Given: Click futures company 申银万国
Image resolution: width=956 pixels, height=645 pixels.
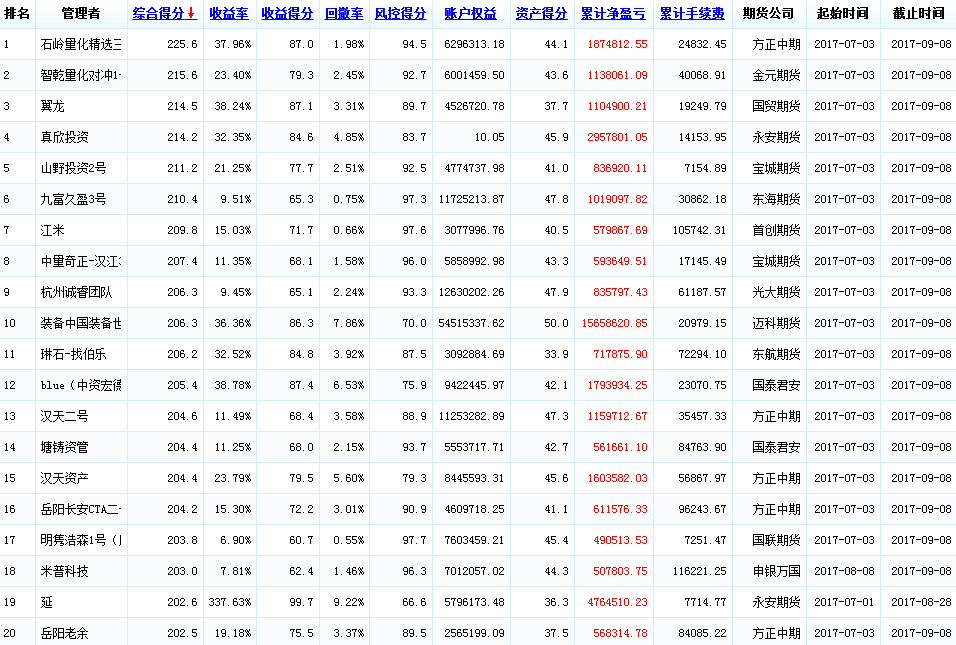Looking at the screenshot, I should click(776, 571).
